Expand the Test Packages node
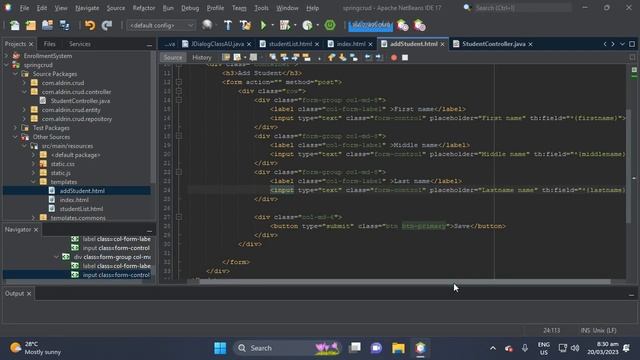This screenshot has width=640, height=360. 15,128
